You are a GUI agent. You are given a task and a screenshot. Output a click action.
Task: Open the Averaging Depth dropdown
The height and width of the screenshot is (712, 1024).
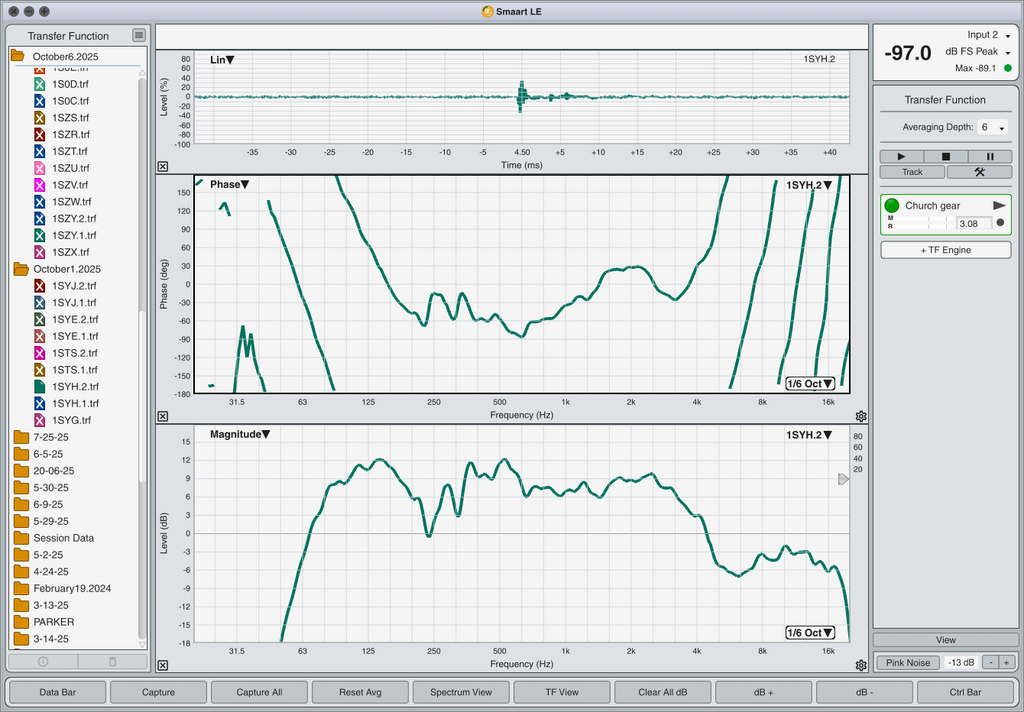(993, 128)
